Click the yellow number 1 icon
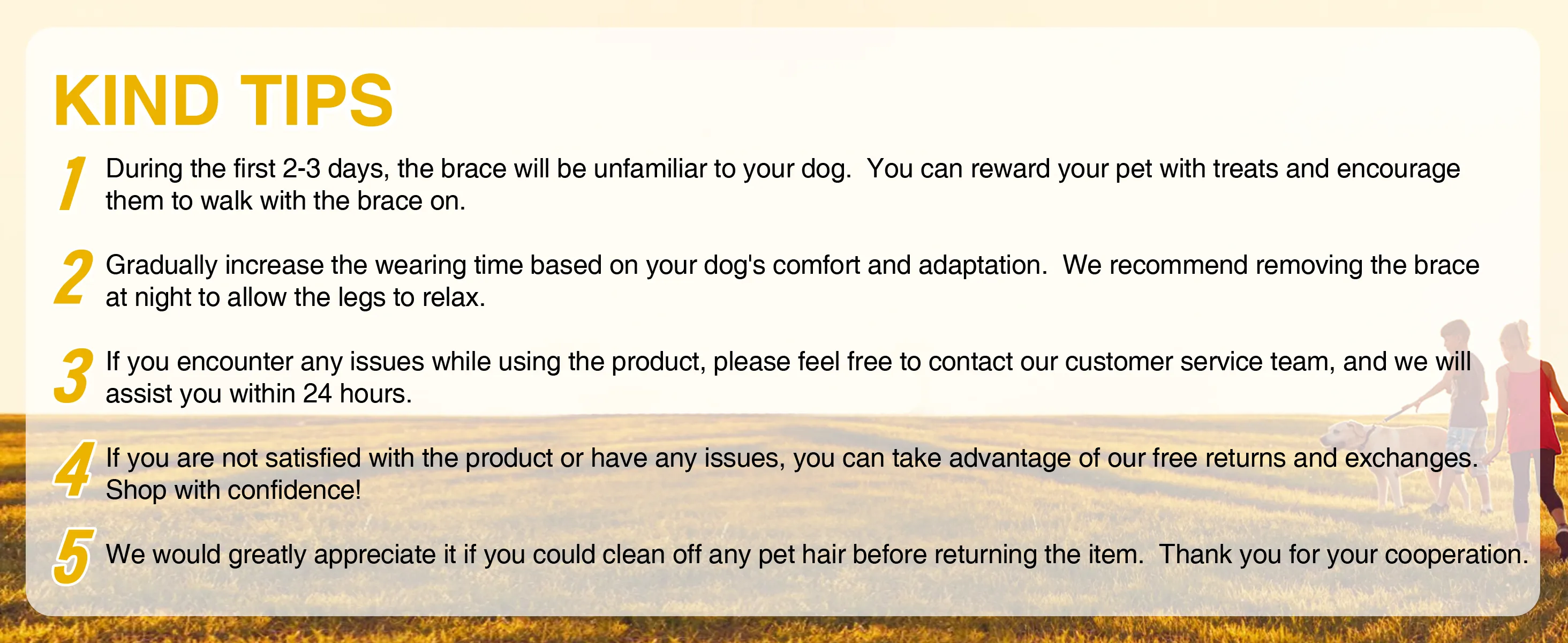 [x=72, y=183]
